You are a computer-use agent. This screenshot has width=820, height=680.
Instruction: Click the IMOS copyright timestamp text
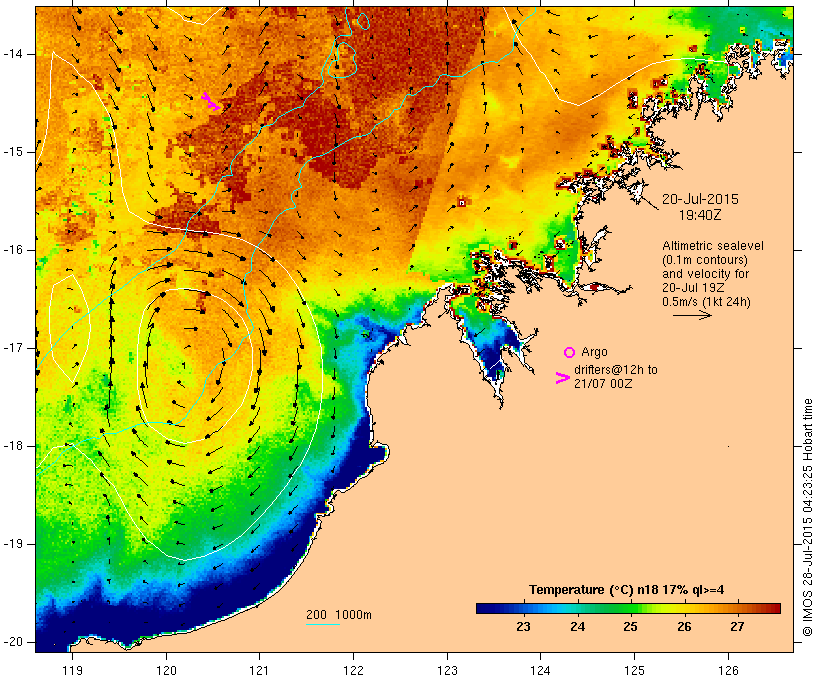(x=808, y=517)
